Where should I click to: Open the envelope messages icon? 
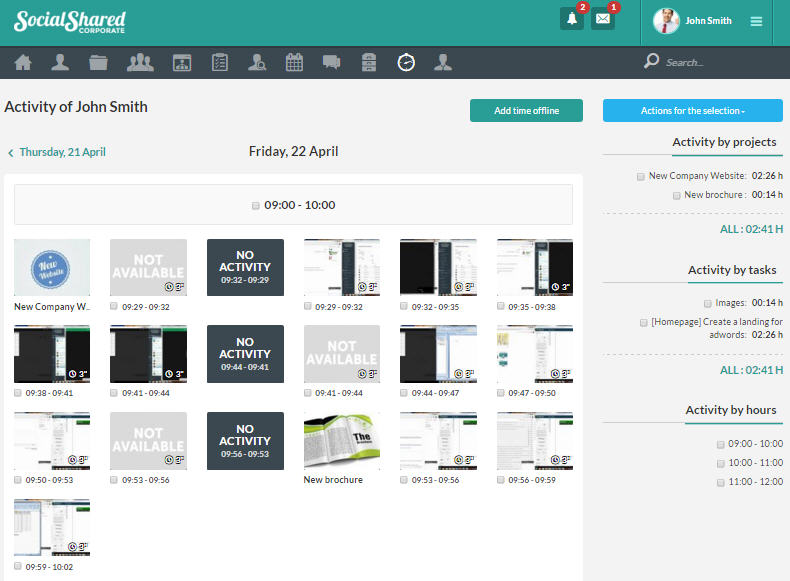[603, 19]
